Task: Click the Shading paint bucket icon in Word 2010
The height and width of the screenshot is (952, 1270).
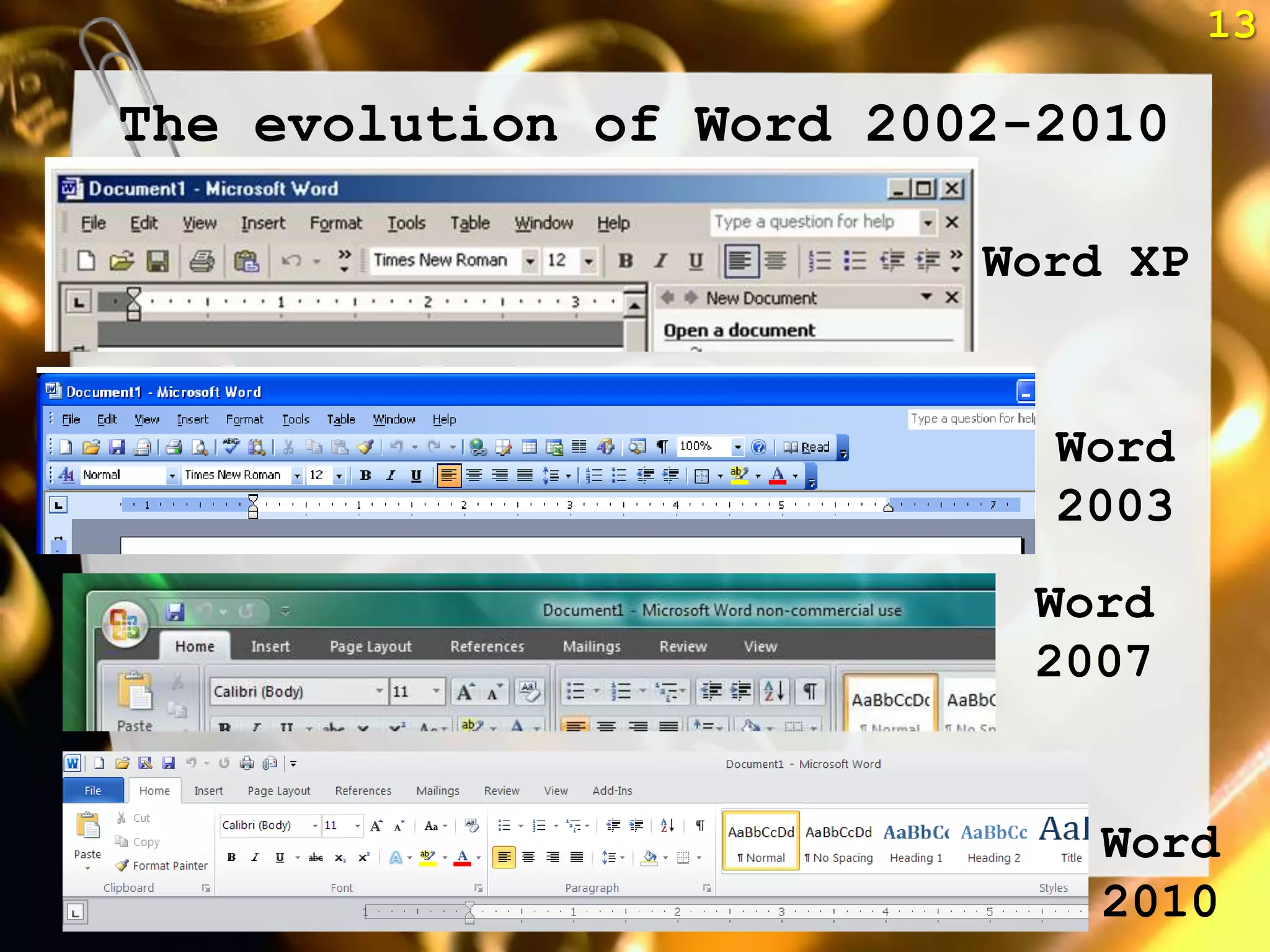Action: 649,857
